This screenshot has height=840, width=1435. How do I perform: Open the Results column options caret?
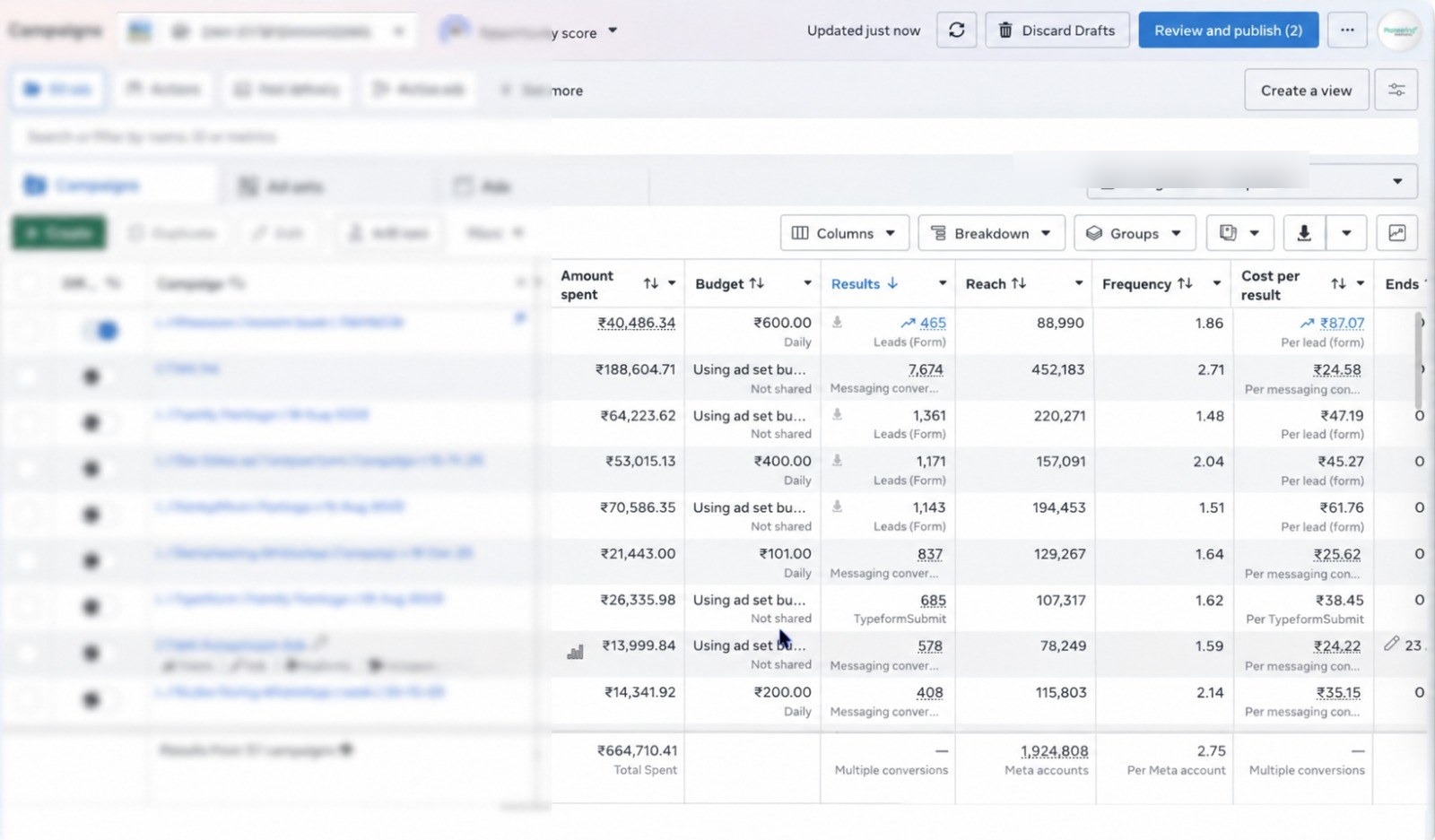[942, 284]
